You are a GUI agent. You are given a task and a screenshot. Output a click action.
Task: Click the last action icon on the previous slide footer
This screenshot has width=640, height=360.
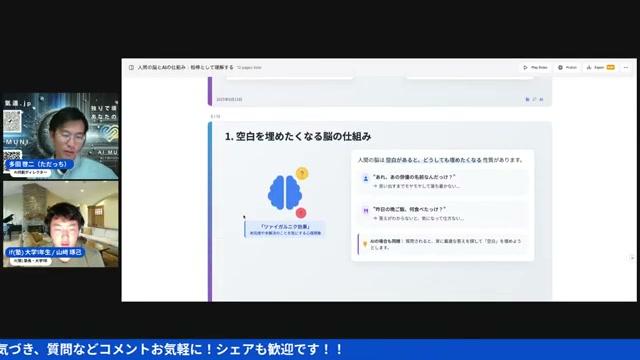[541, 99]
